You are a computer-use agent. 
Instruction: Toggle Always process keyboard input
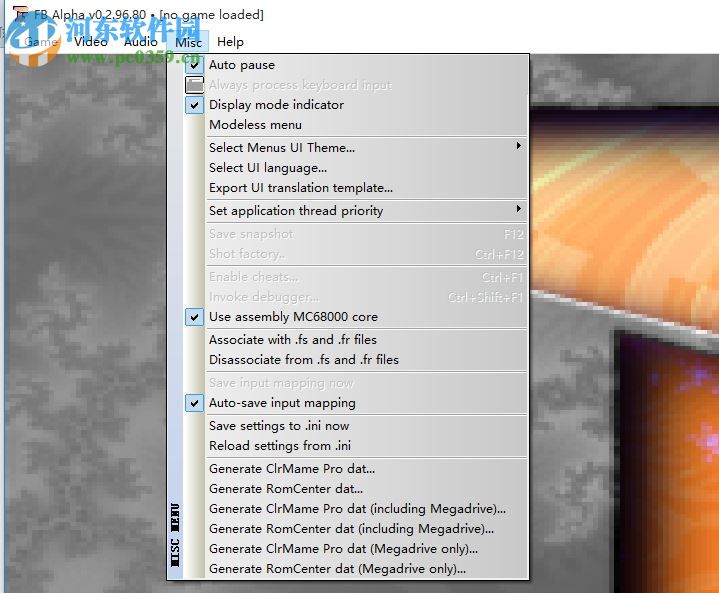355,85
